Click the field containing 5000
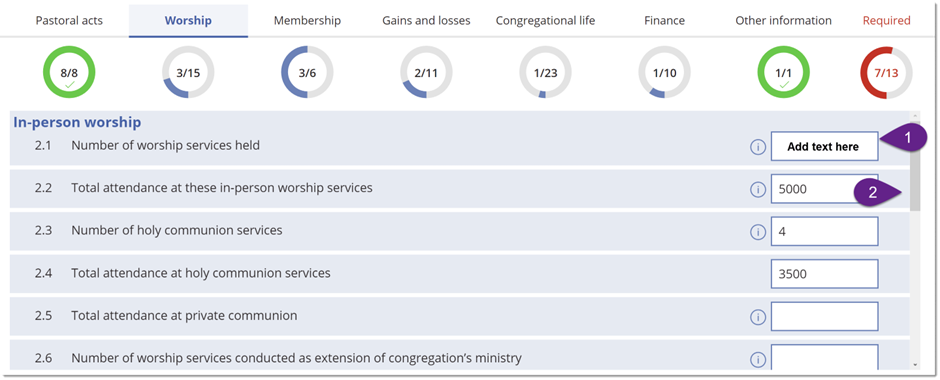The width and height of the screenshot is (940, 380). click(x=824, y=189)
